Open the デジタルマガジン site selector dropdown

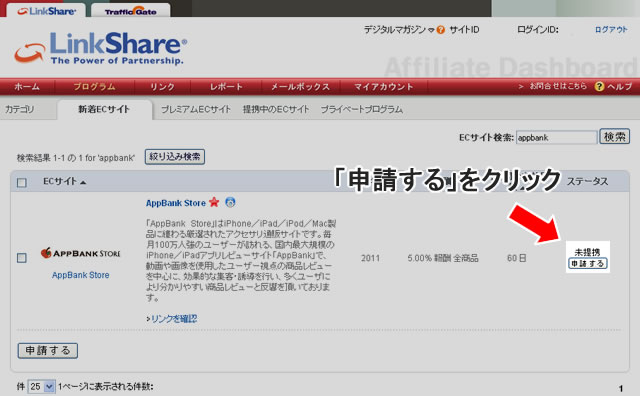point(431,30)
